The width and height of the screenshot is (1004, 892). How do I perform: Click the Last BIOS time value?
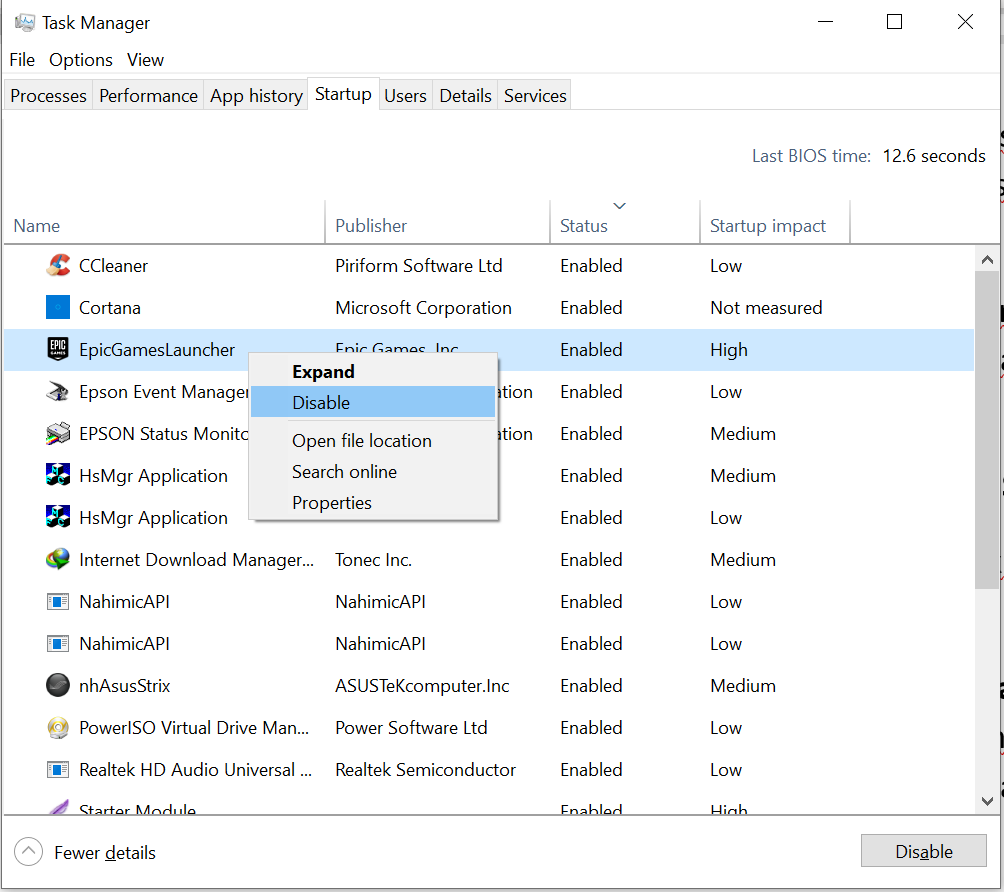934,156
